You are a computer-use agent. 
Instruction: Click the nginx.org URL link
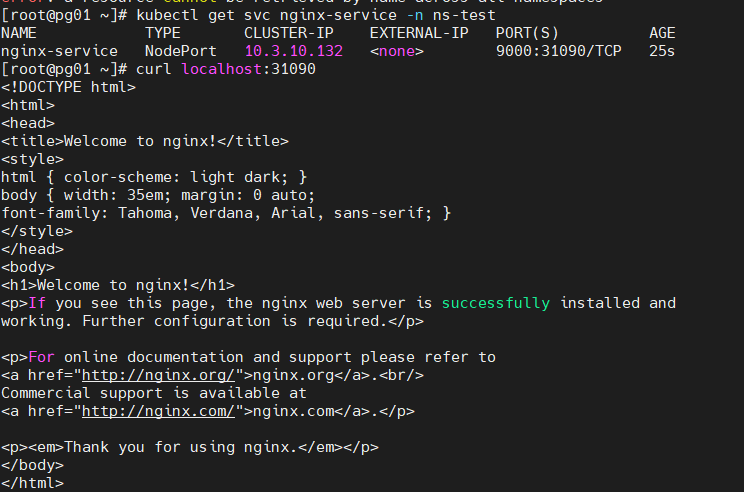(158, 375)
